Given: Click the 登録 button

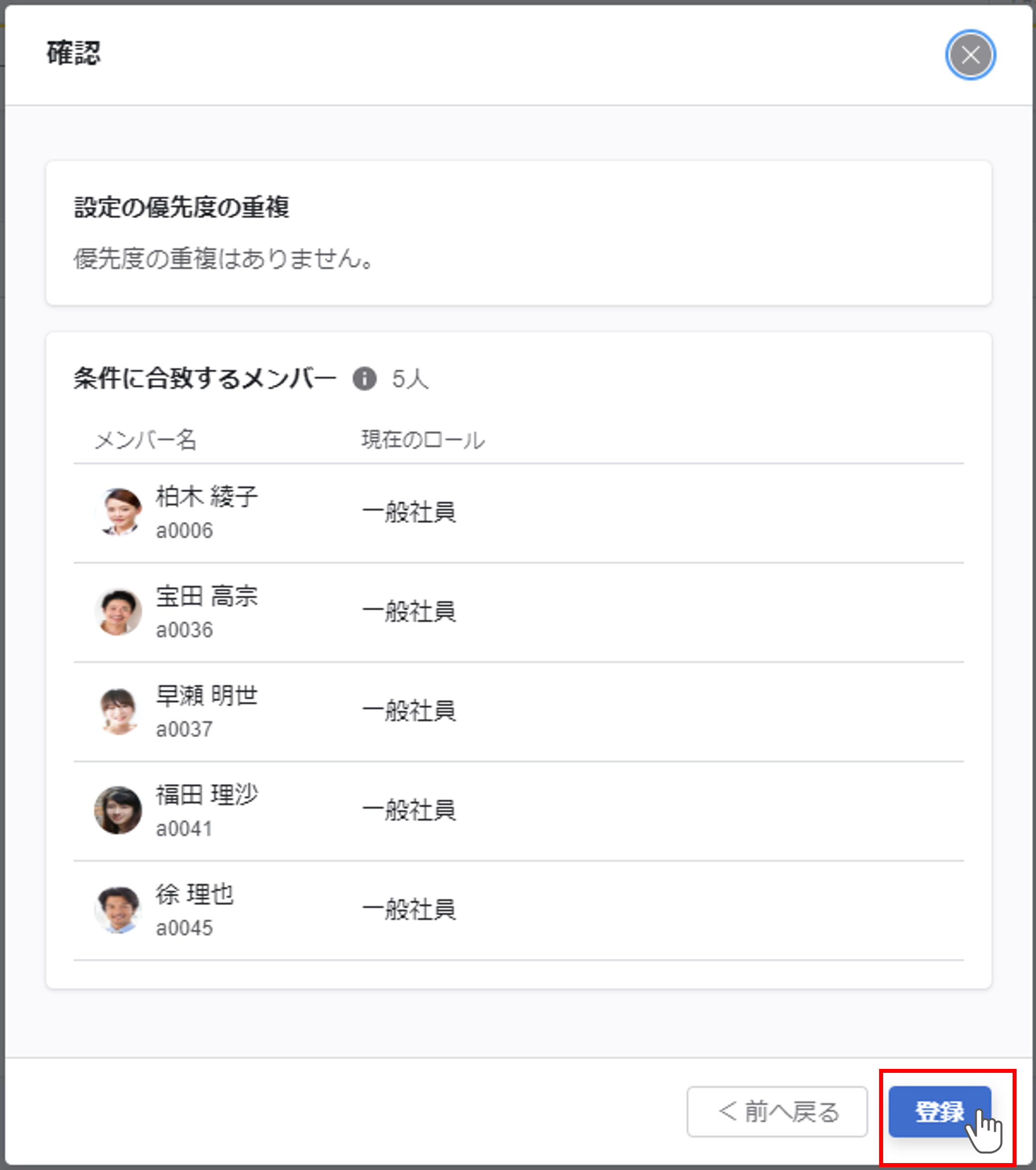Looking at the screenshot, I should 940,1112.
